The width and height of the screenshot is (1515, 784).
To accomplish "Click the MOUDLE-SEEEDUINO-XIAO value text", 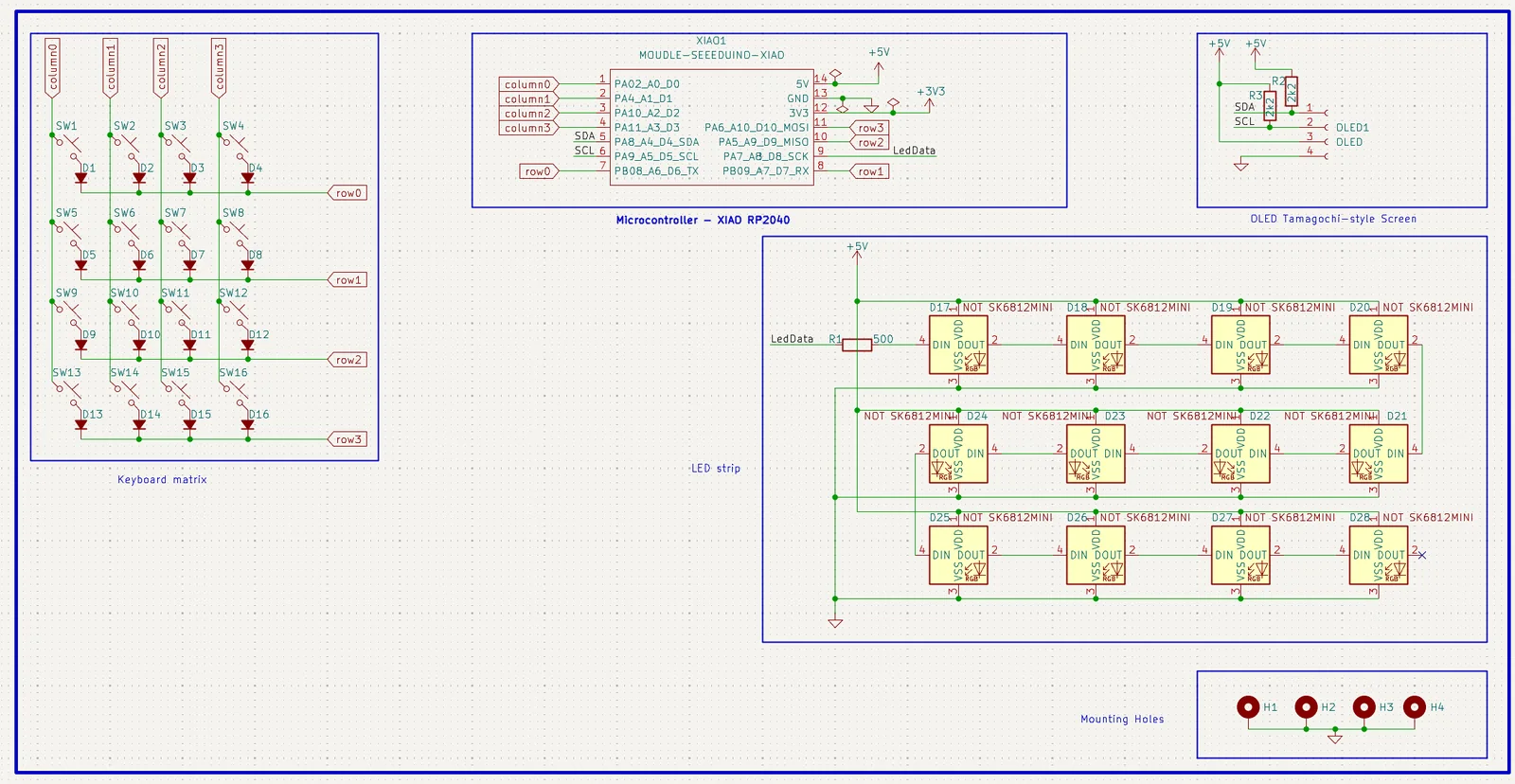I will [x=711, y=55].
